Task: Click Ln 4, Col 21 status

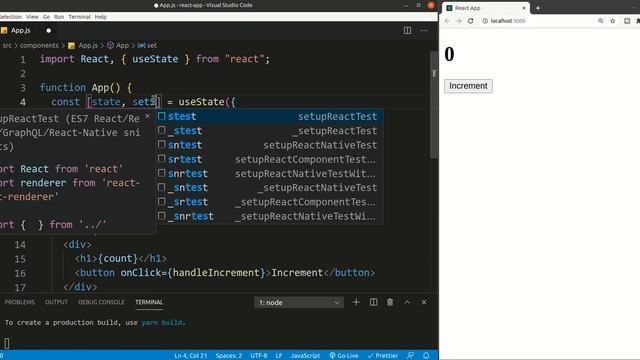Action: click(191, 356)
